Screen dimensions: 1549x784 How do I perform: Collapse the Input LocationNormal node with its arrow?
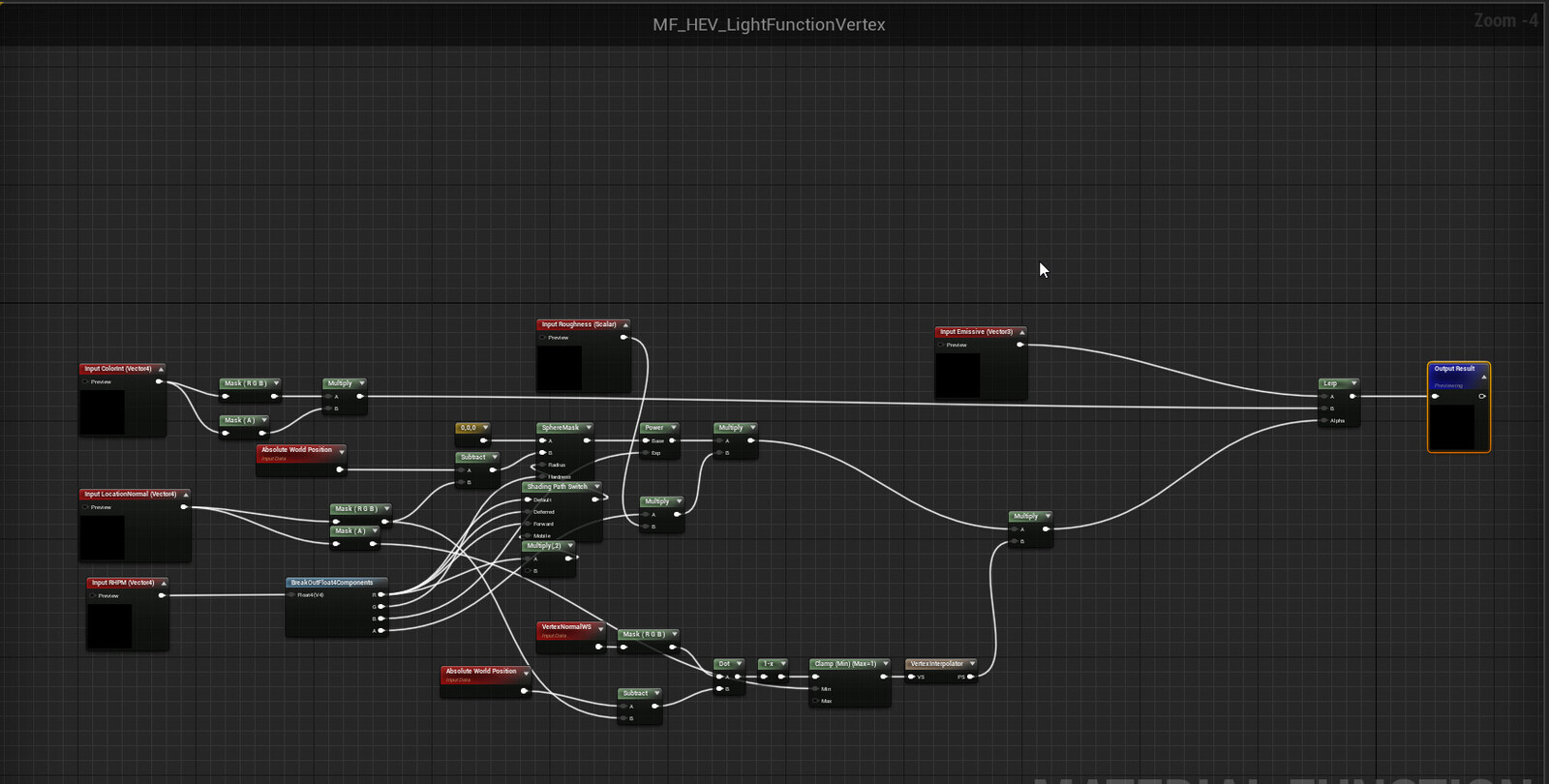[186, 495]
